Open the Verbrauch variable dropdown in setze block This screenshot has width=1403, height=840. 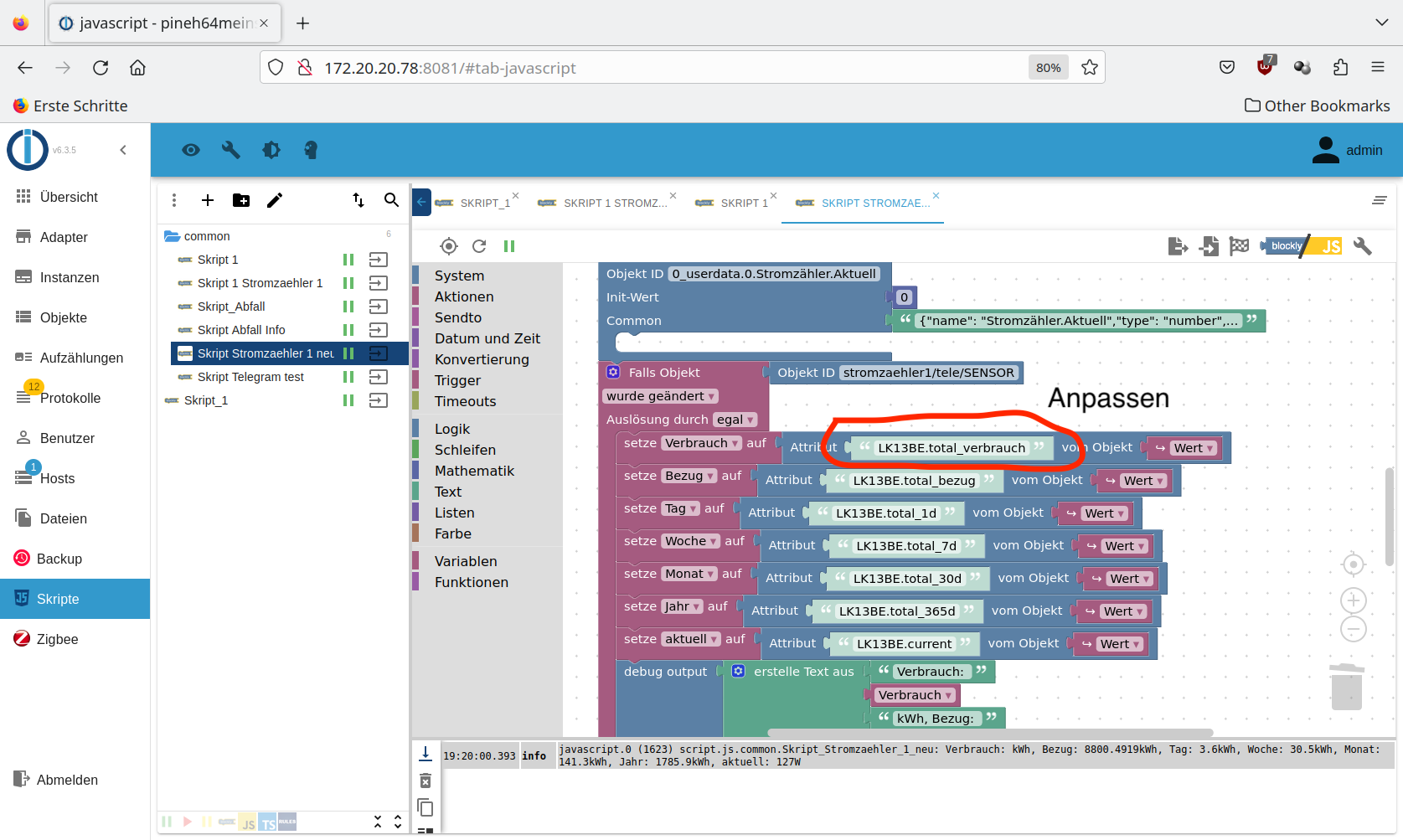(x=702, y=443)
